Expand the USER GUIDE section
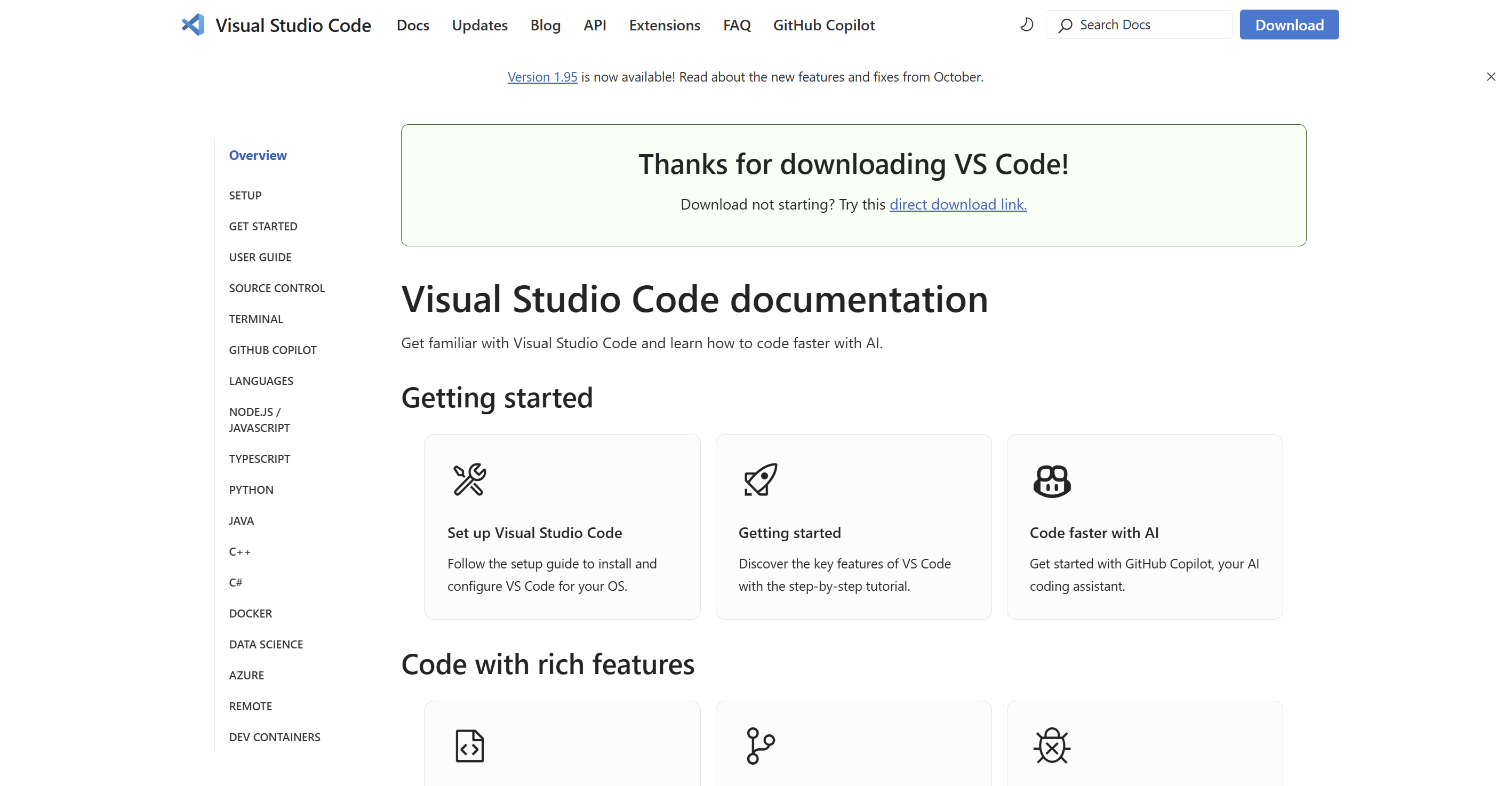The image size is (1512, 786). coord(260,257)
